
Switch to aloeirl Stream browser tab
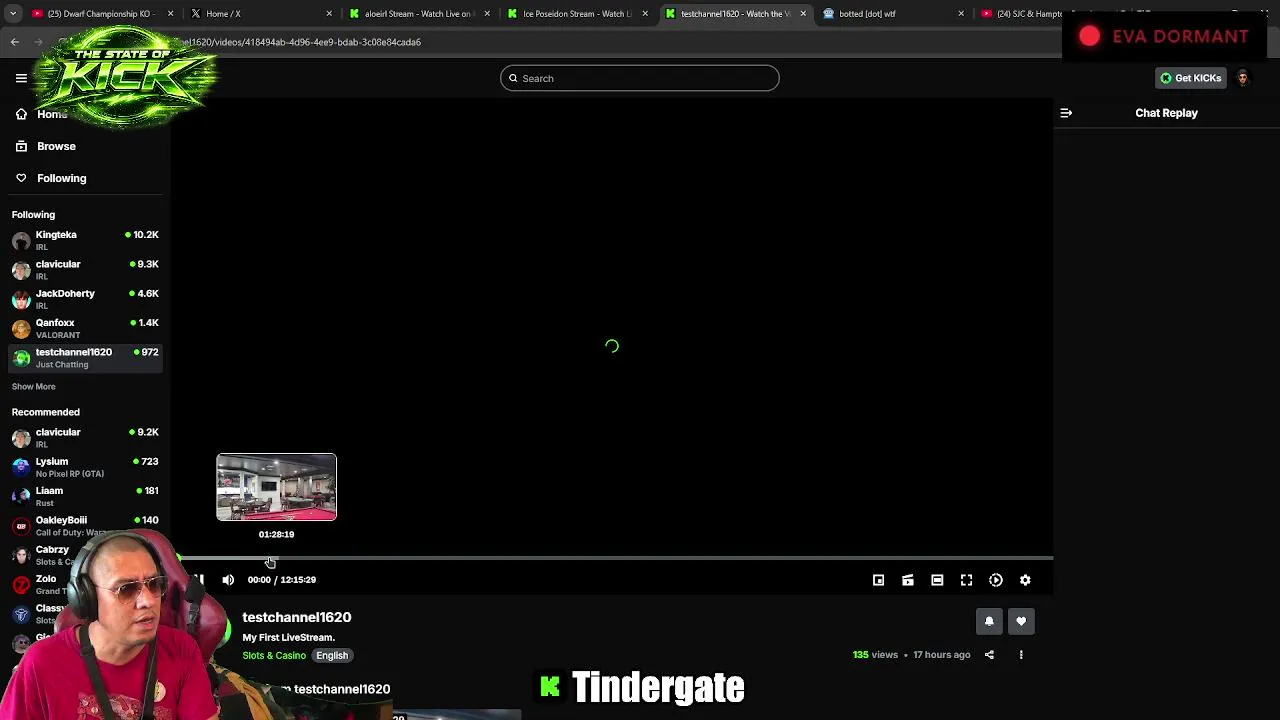click(418, 13)
